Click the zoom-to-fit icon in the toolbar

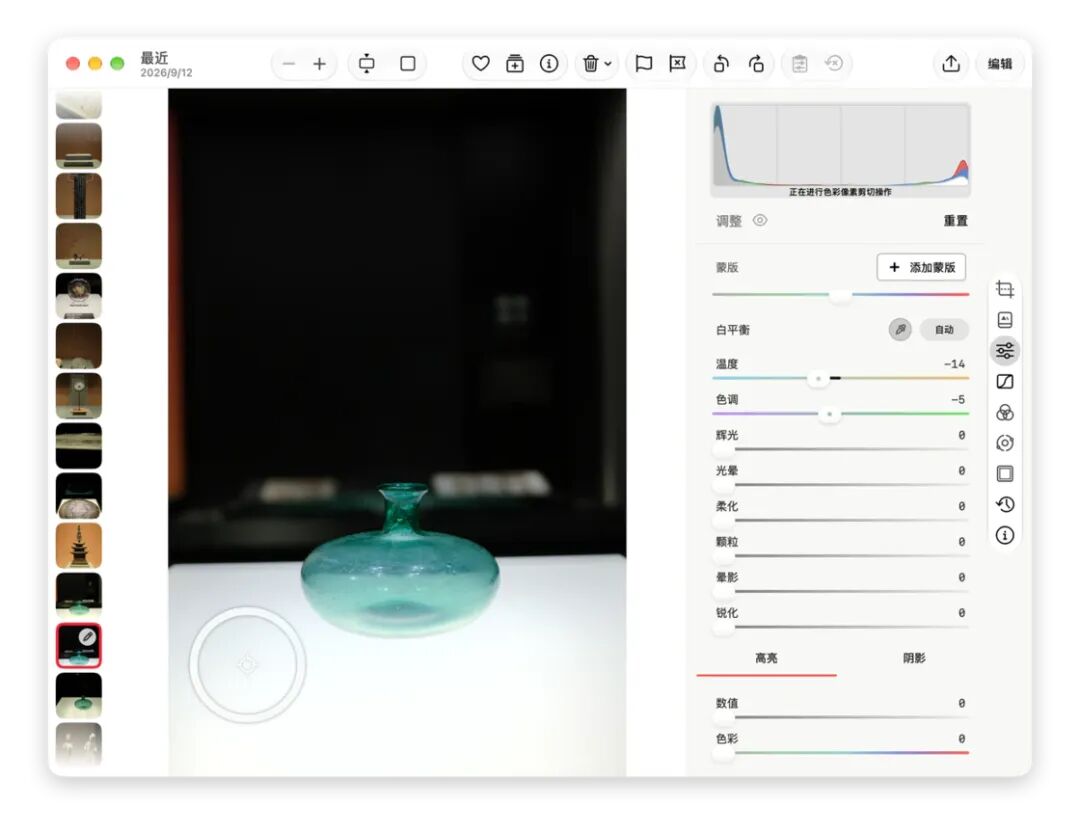coord(366,64)
